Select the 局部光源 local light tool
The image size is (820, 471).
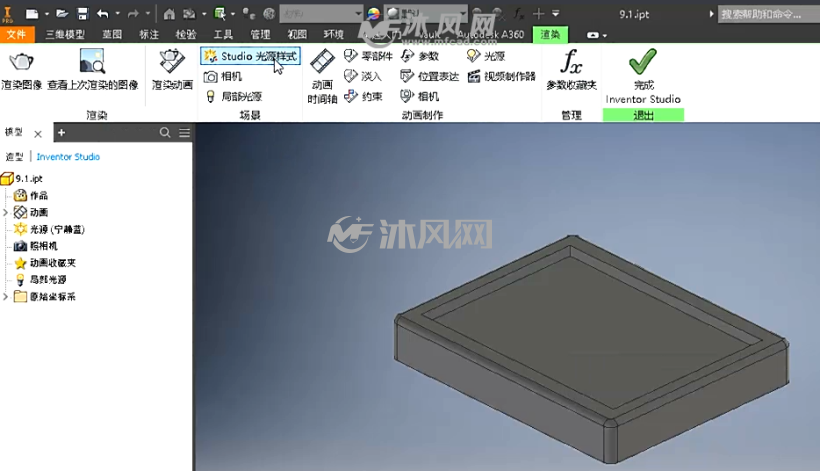tap(233, 97)
